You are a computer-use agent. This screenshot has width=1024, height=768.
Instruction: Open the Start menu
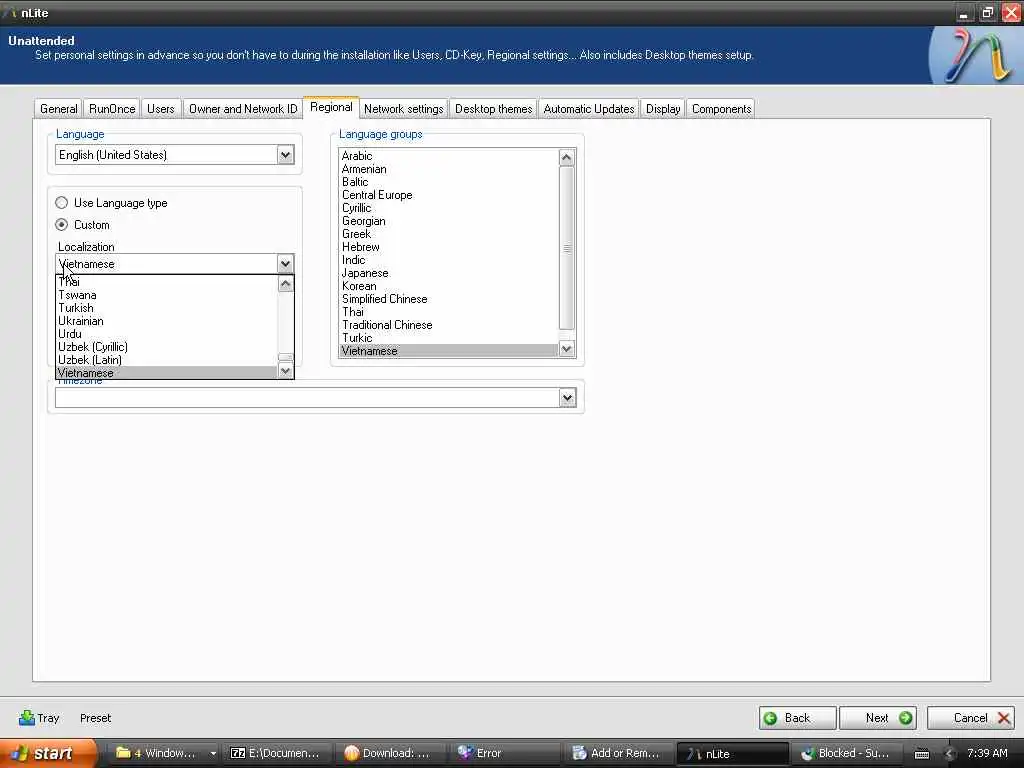(49, 754)
